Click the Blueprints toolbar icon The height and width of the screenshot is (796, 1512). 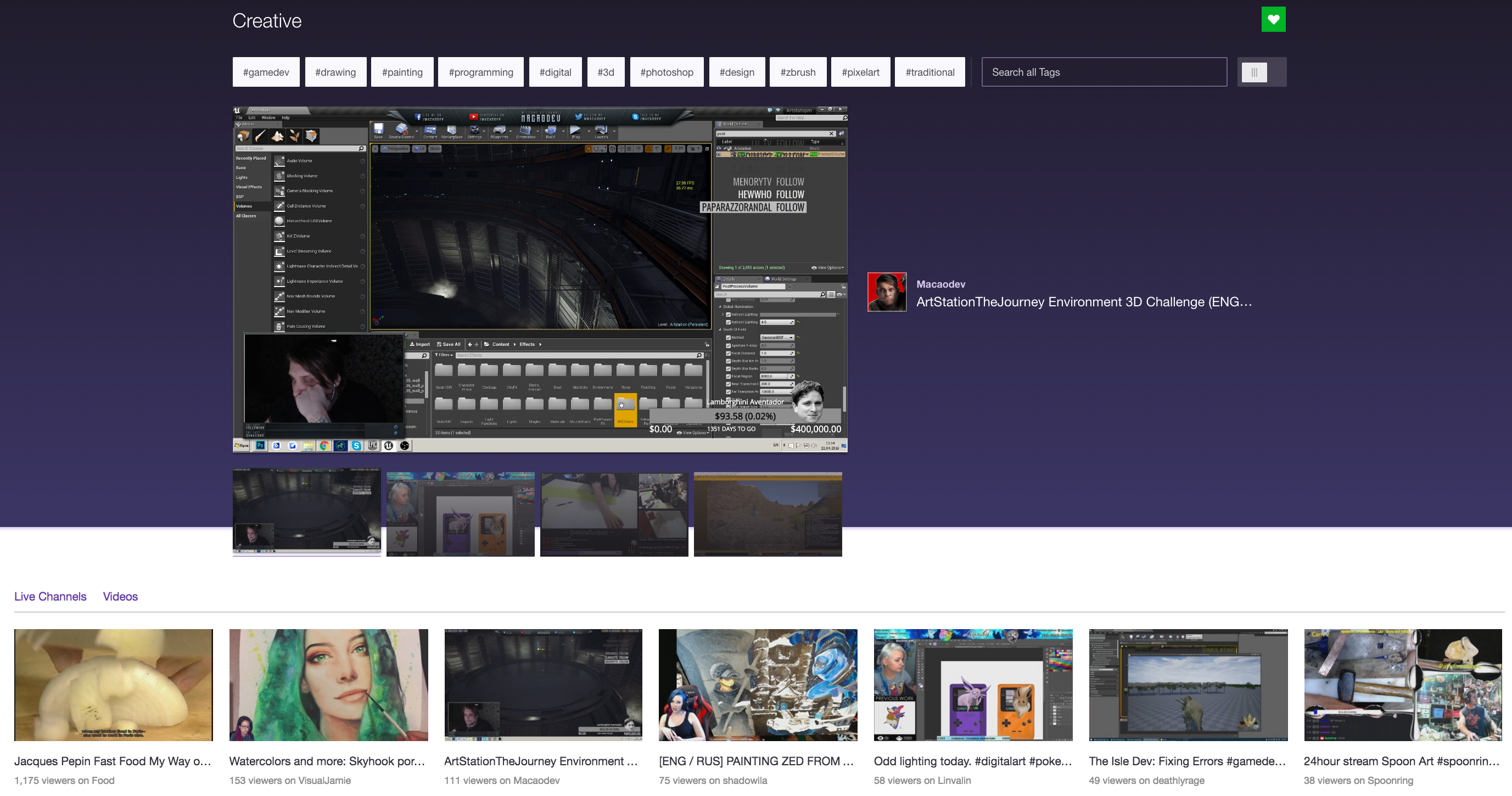[500, 130]
